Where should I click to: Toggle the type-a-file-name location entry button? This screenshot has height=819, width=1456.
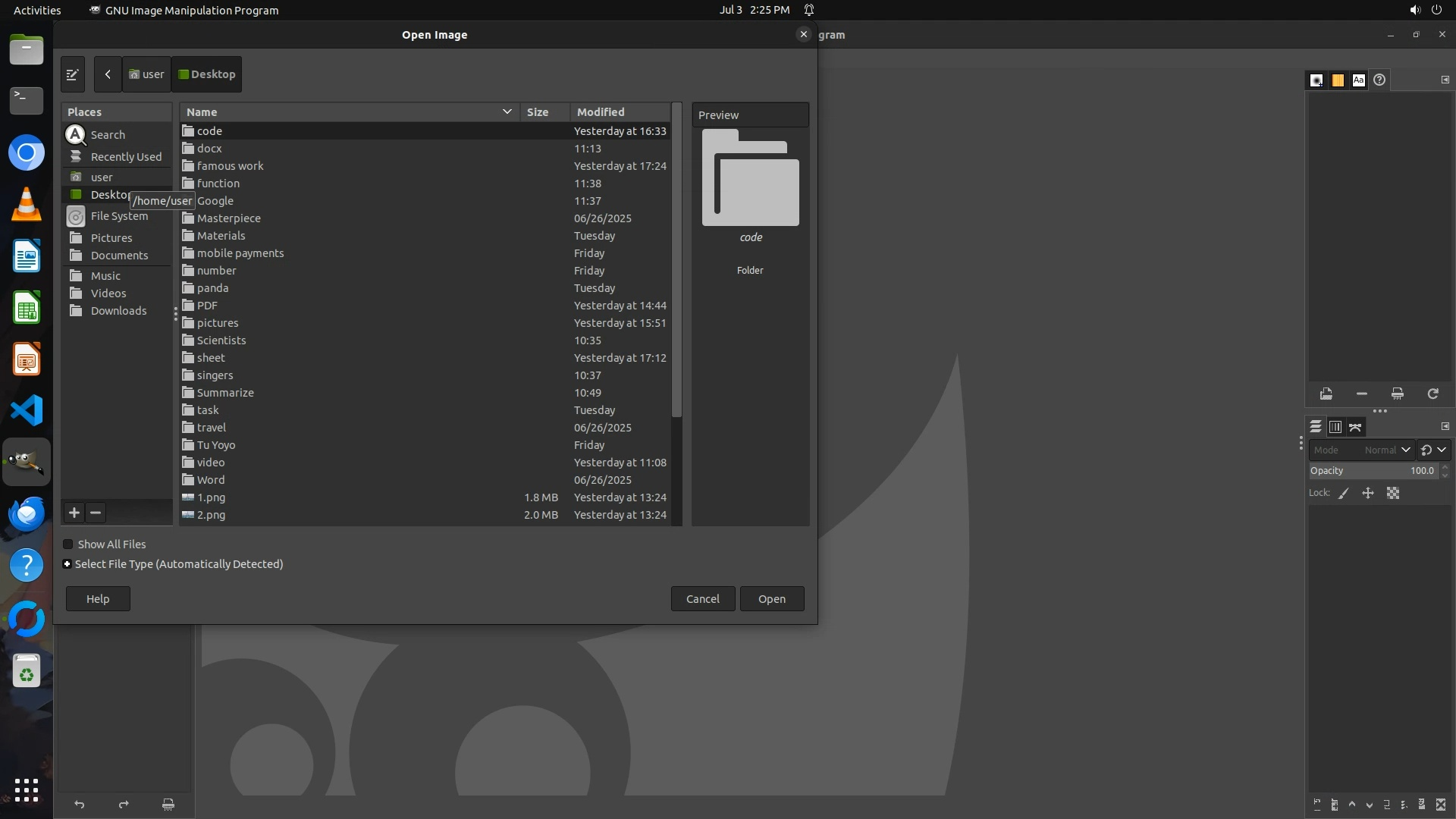[72, 74]
